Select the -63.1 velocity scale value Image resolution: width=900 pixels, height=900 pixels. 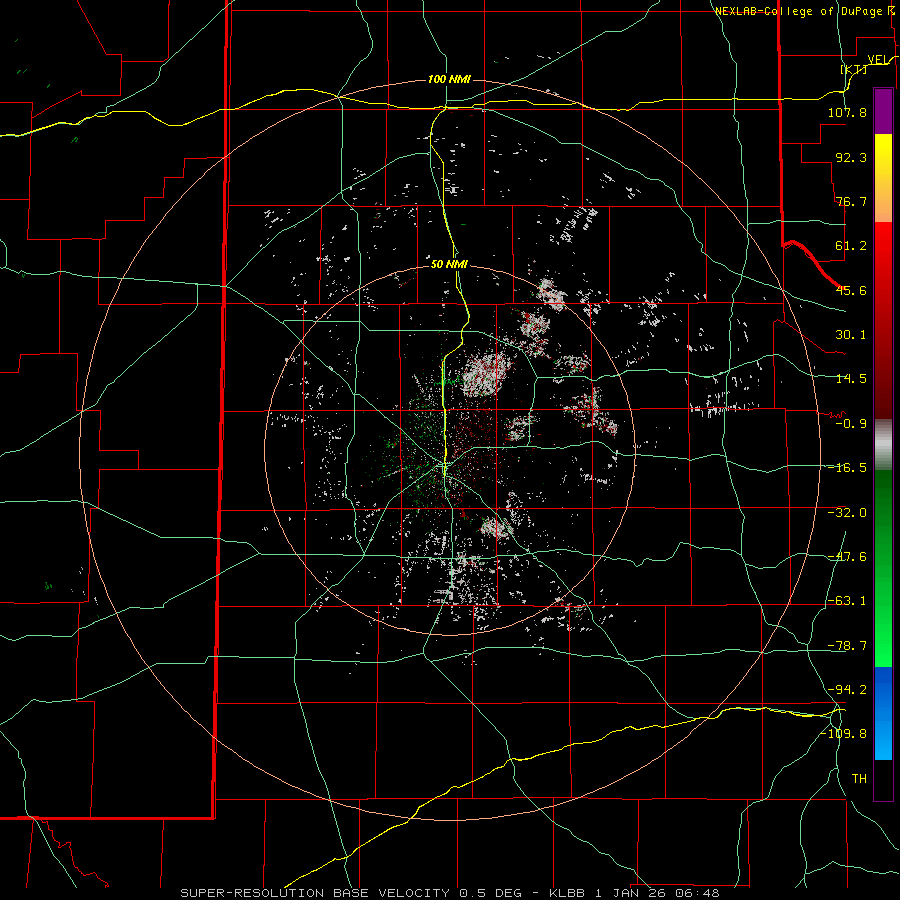847,601
